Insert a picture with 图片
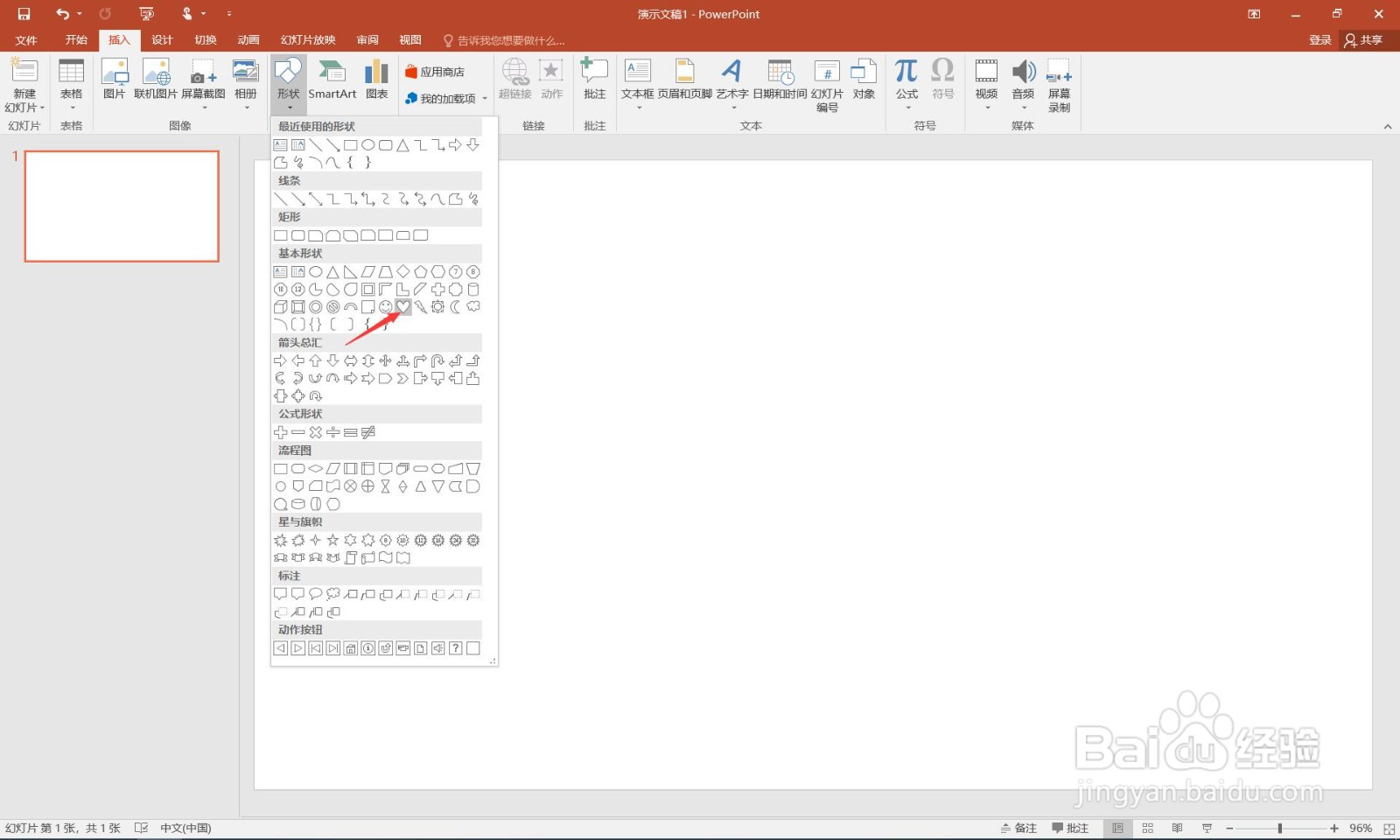Screen dimensions: 1400x840 (x=115, y=79)
